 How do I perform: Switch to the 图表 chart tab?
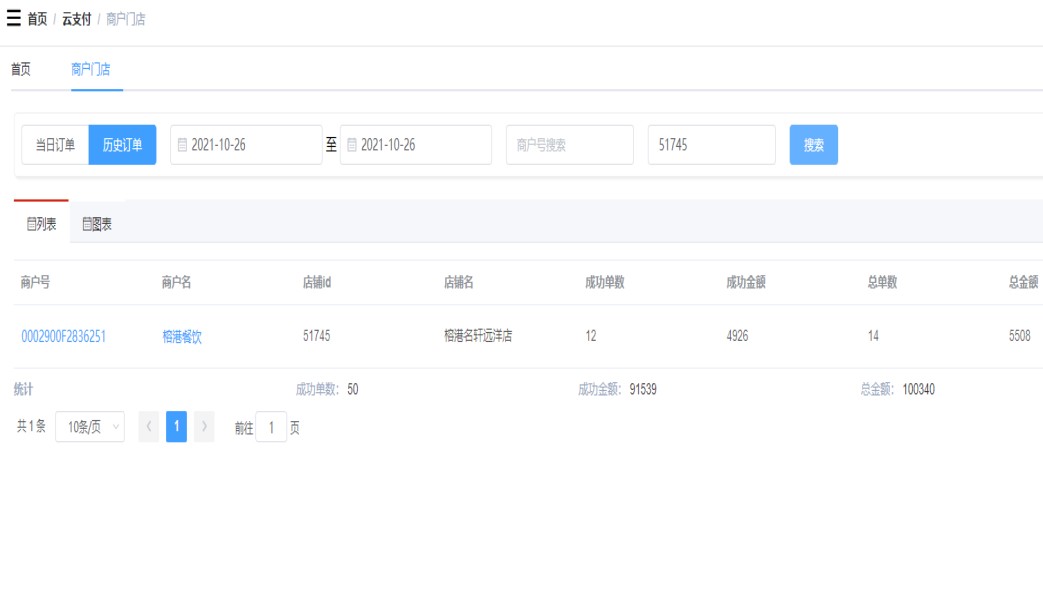coord(97,224)
